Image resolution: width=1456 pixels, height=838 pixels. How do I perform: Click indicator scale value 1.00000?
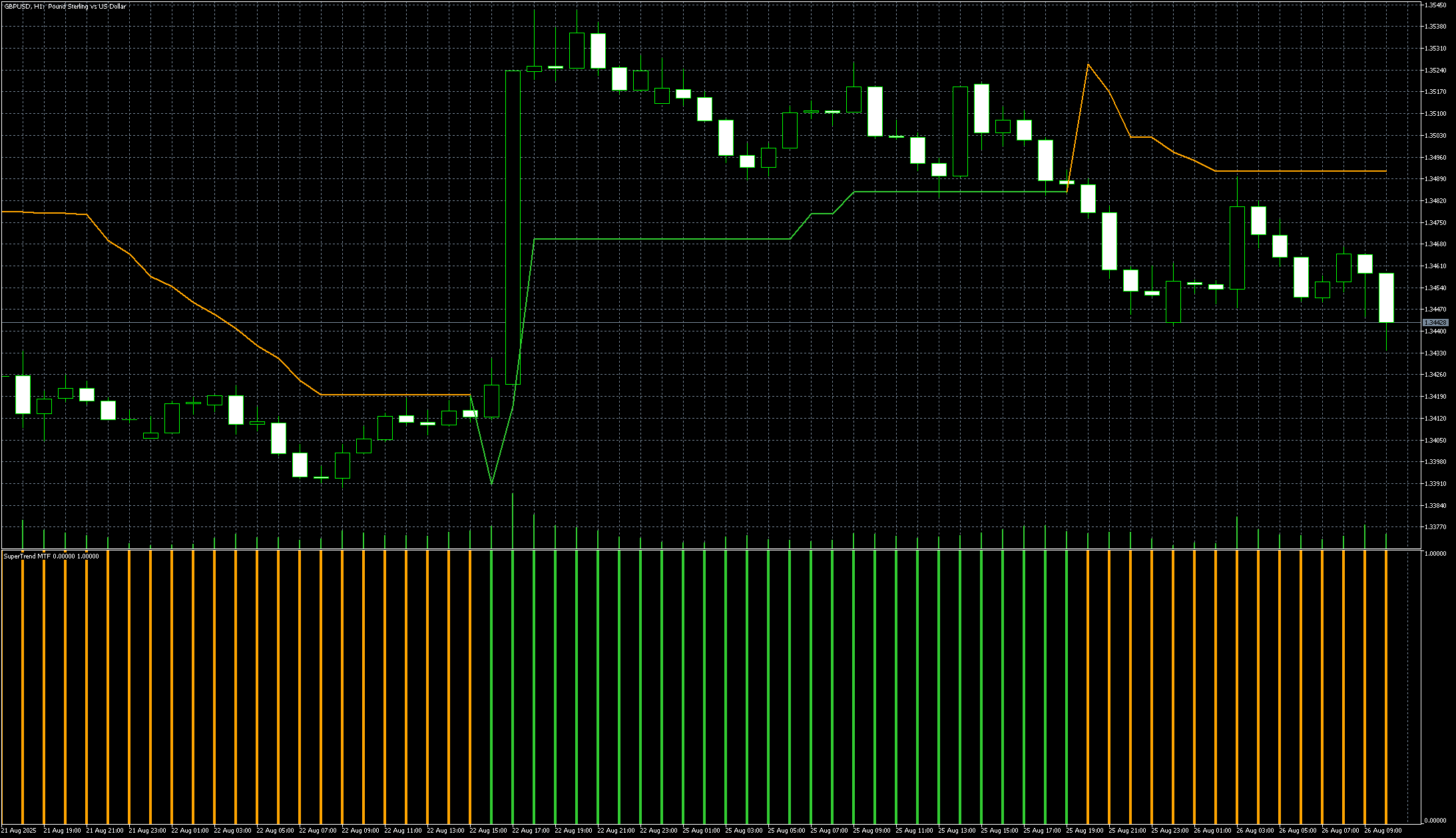click(1435, 554)
